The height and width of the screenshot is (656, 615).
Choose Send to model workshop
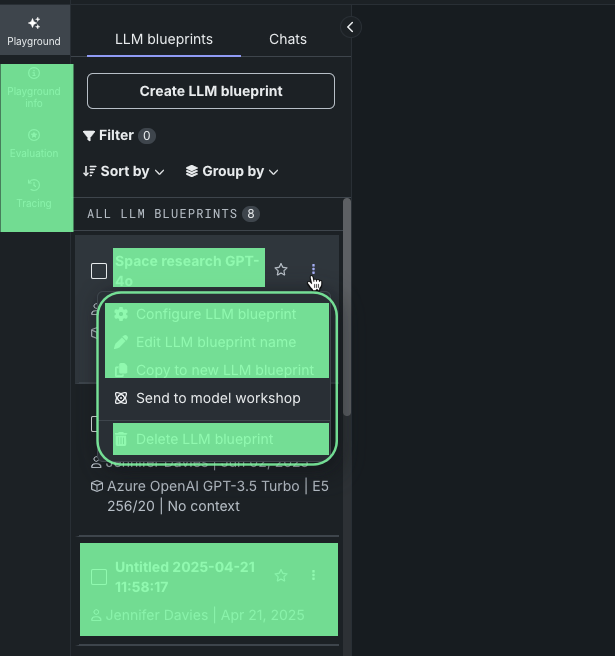tap(214, 398)
